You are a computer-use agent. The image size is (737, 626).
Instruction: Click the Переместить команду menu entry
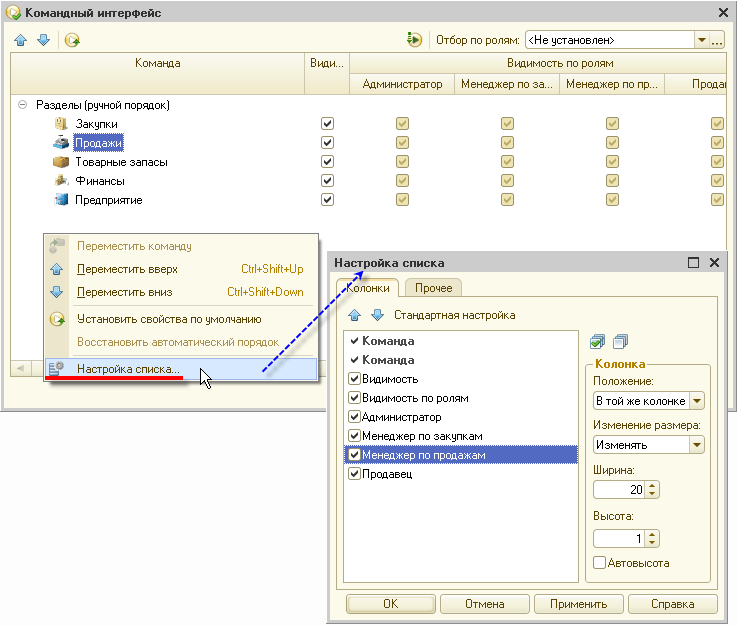click(180, 246)
